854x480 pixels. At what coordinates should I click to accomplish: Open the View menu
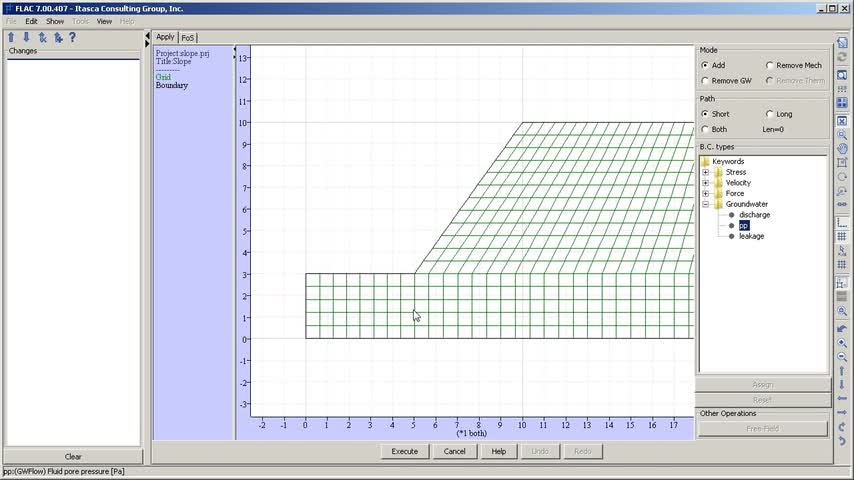[104, 21]
